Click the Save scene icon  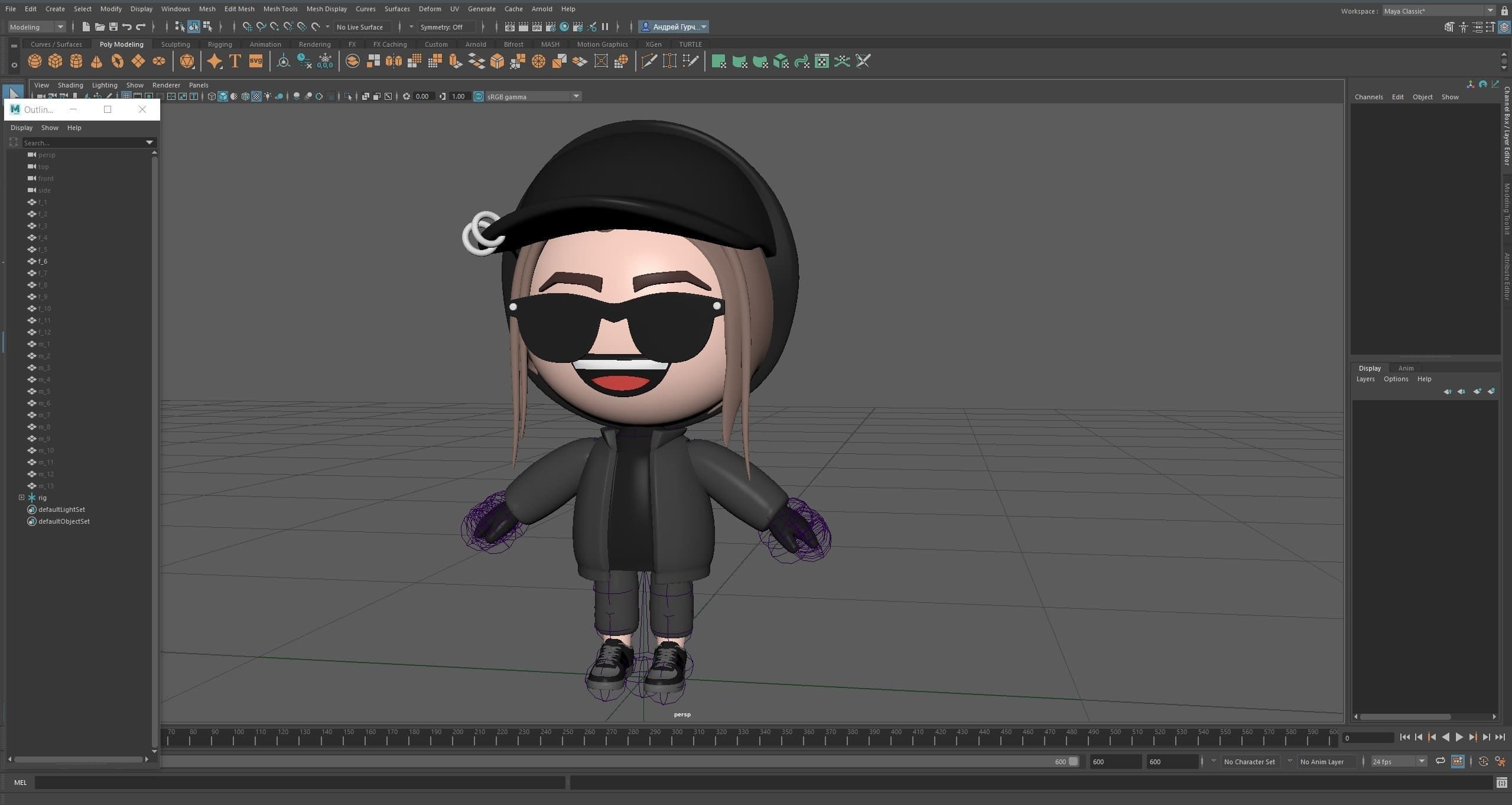[x=113, y=27]
